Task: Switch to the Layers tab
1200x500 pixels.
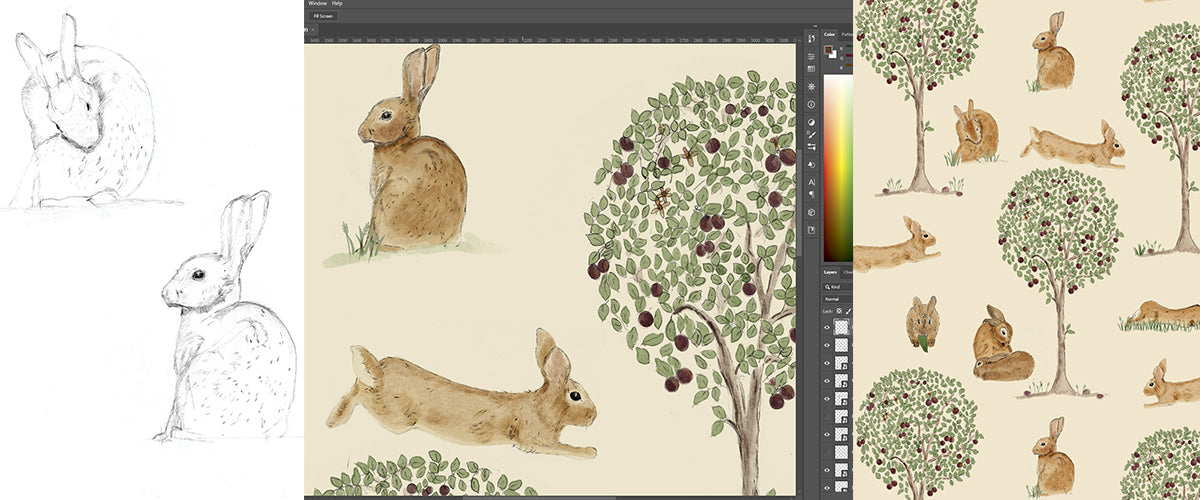Action: click(x=830, y=272)
